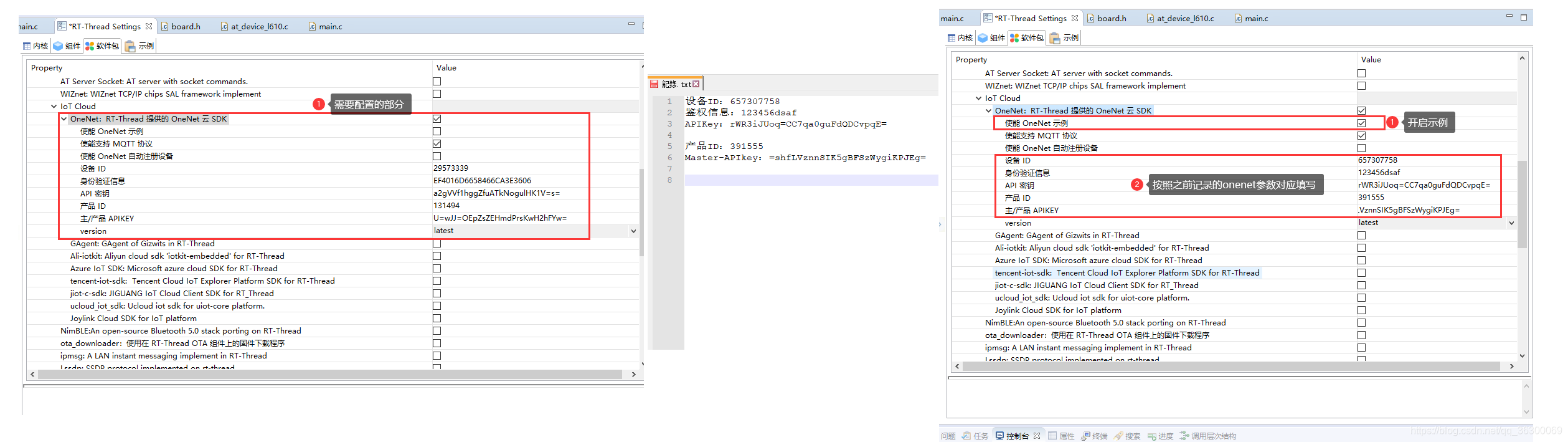Enable tencent-iot-sdk checkbox in right window
1568x442 pixels.
click(x=1362, y=273)
